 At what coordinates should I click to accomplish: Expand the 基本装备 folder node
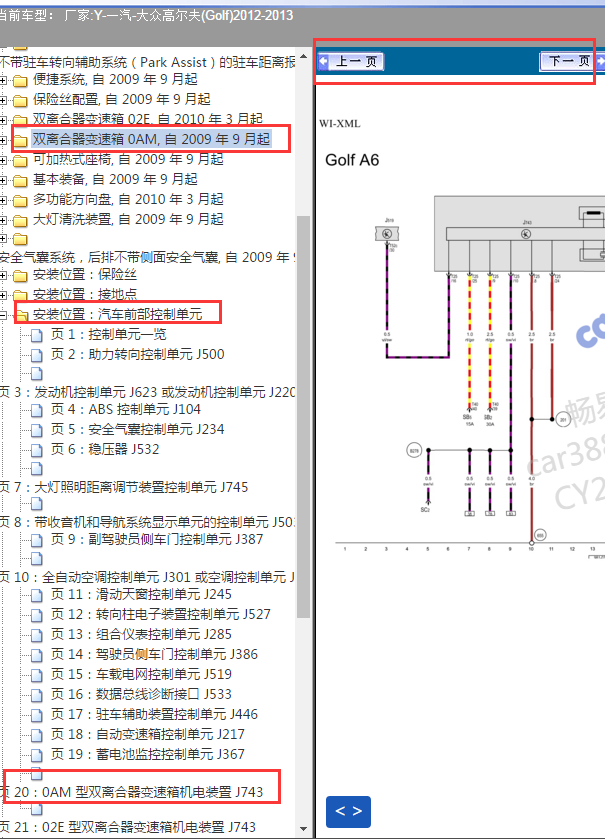(x=3, y=181)
